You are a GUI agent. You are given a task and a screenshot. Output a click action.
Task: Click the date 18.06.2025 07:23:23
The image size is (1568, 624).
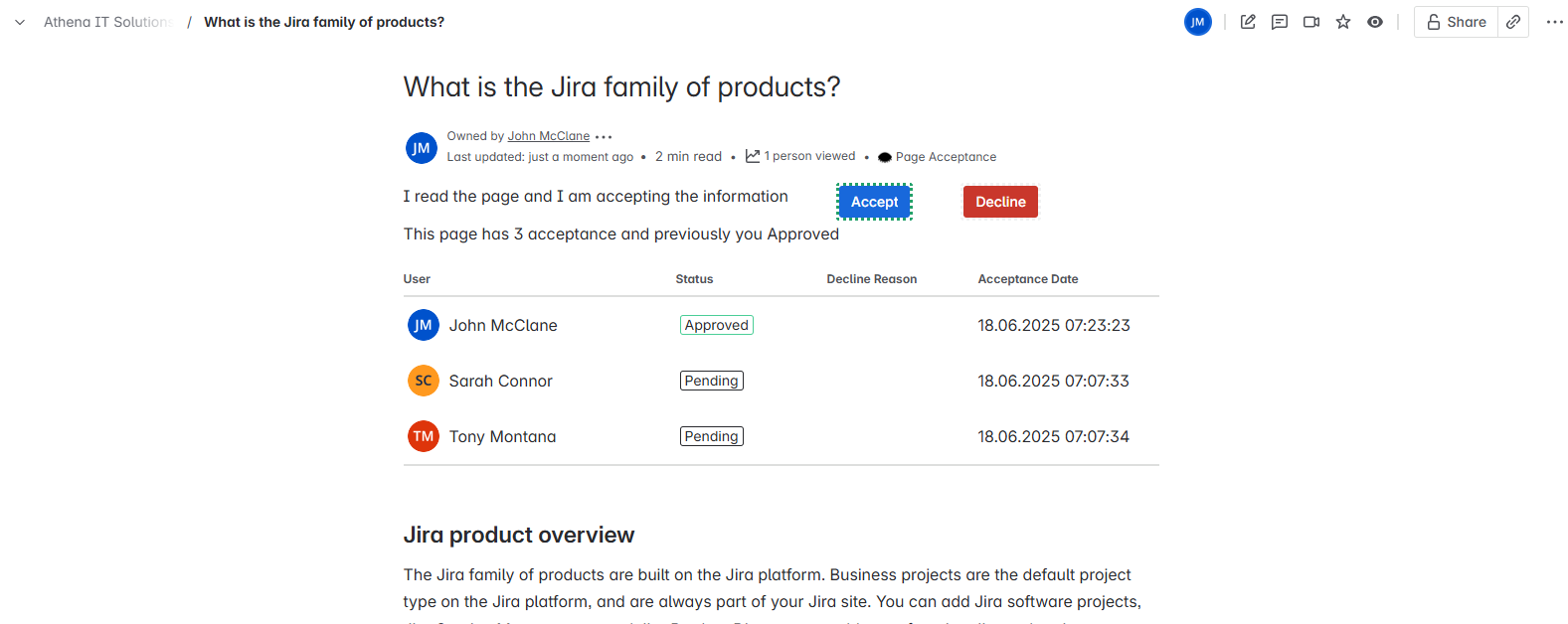click(1054, 325)
